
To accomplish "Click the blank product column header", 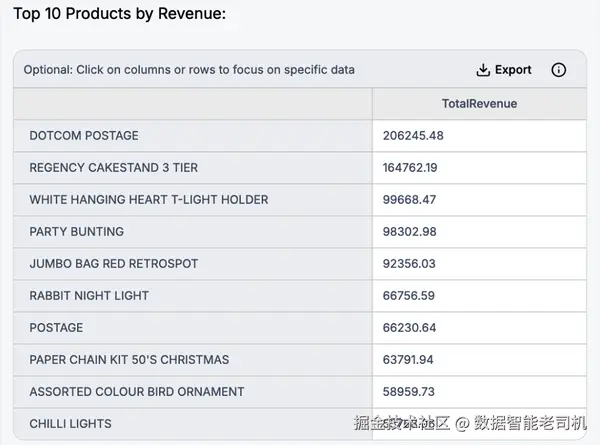I will pos(193,104).
